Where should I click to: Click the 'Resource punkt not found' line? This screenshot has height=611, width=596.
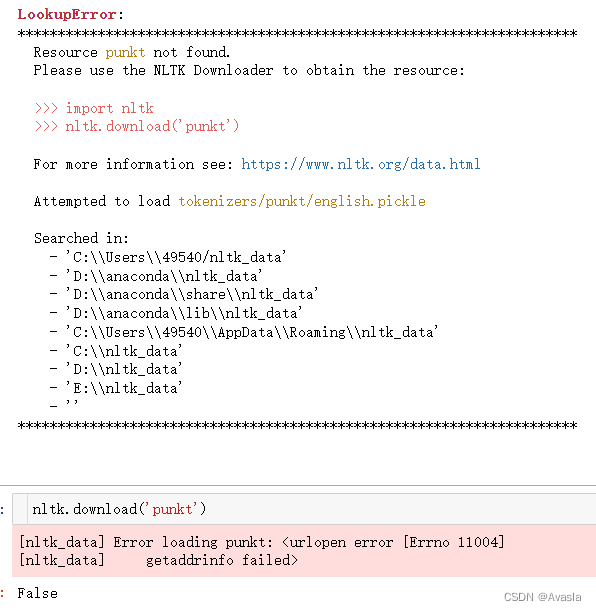132,52
